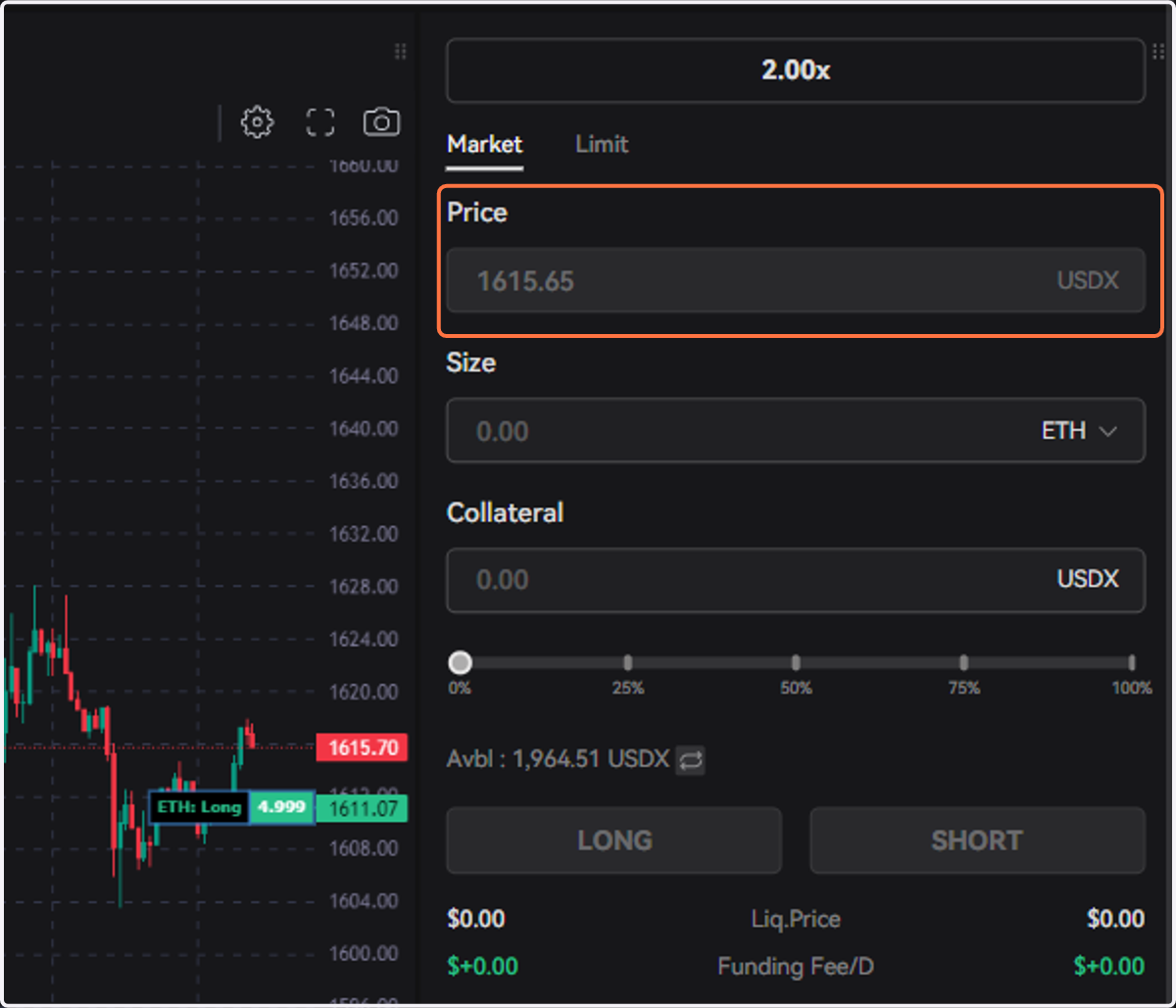Screen dimensions: 1176x1008
Task: Toggle chart fullscreen mode icon
Action: tap(320, 122)
